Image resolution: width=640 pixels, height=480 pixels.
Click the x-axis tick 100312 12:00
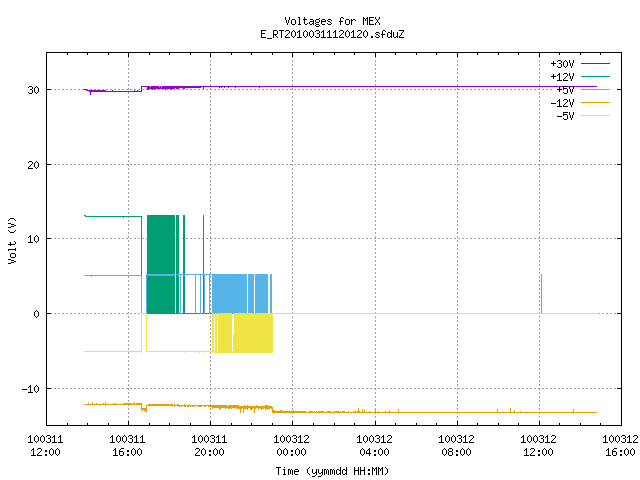click(x=538, y=446)
